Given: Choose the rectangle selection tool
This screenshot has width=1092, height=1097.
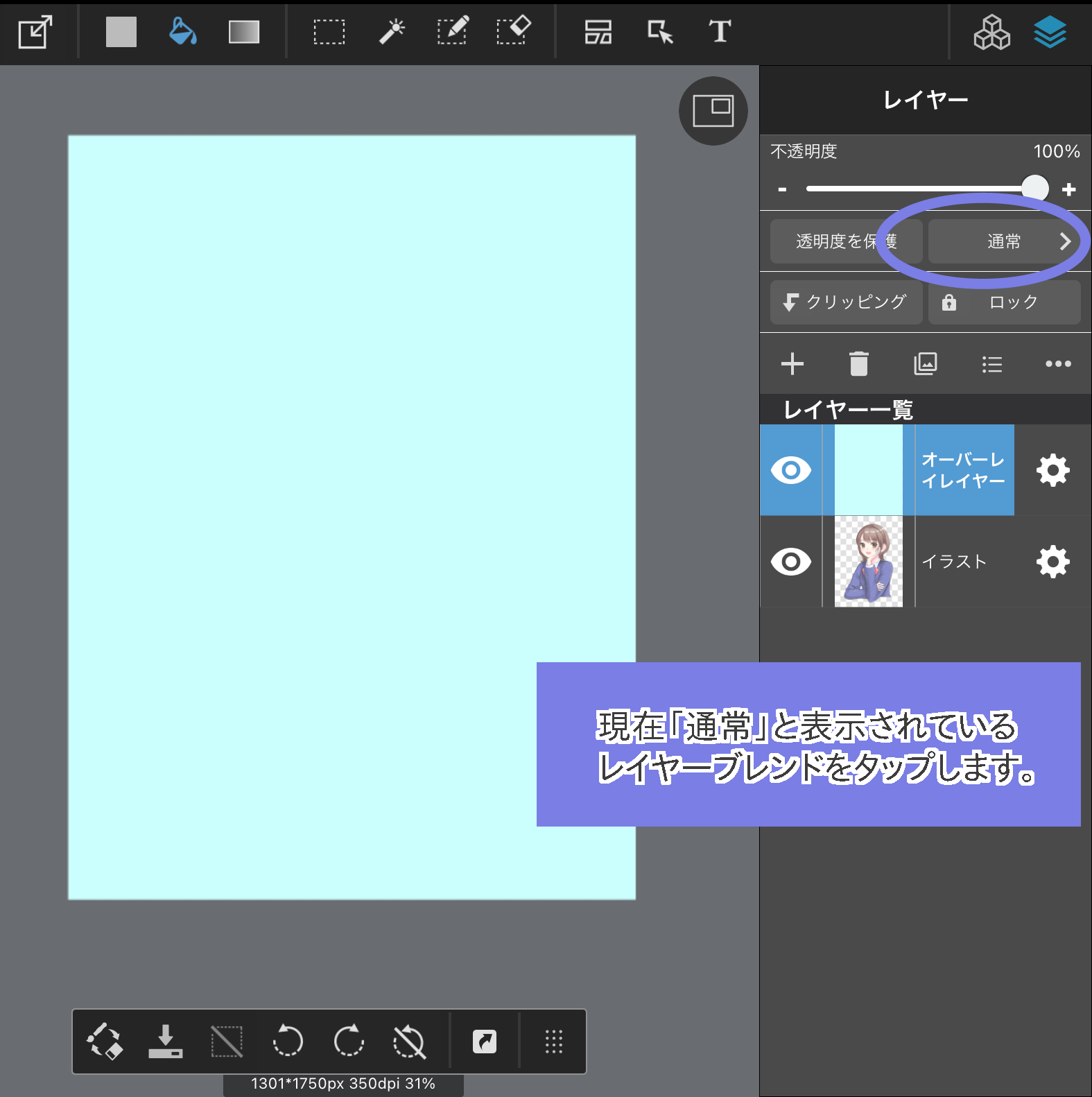Looking at the screenshot, I should tap(329, 32).
